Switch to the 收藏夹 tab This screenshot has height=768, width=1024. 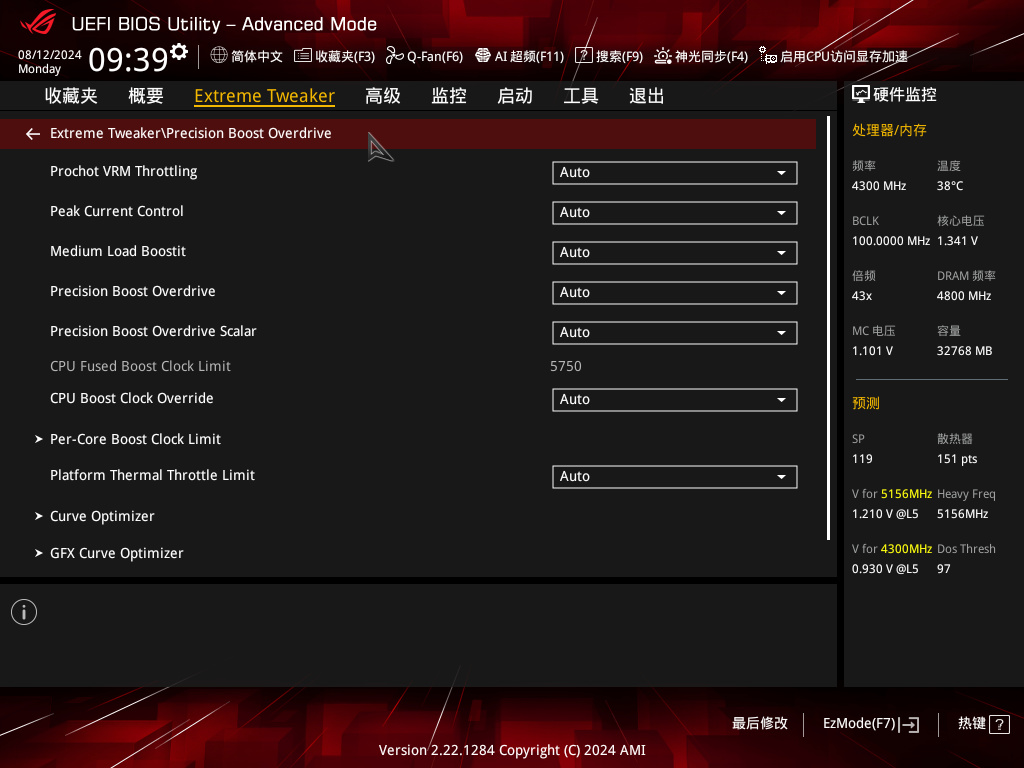[71, 96]
